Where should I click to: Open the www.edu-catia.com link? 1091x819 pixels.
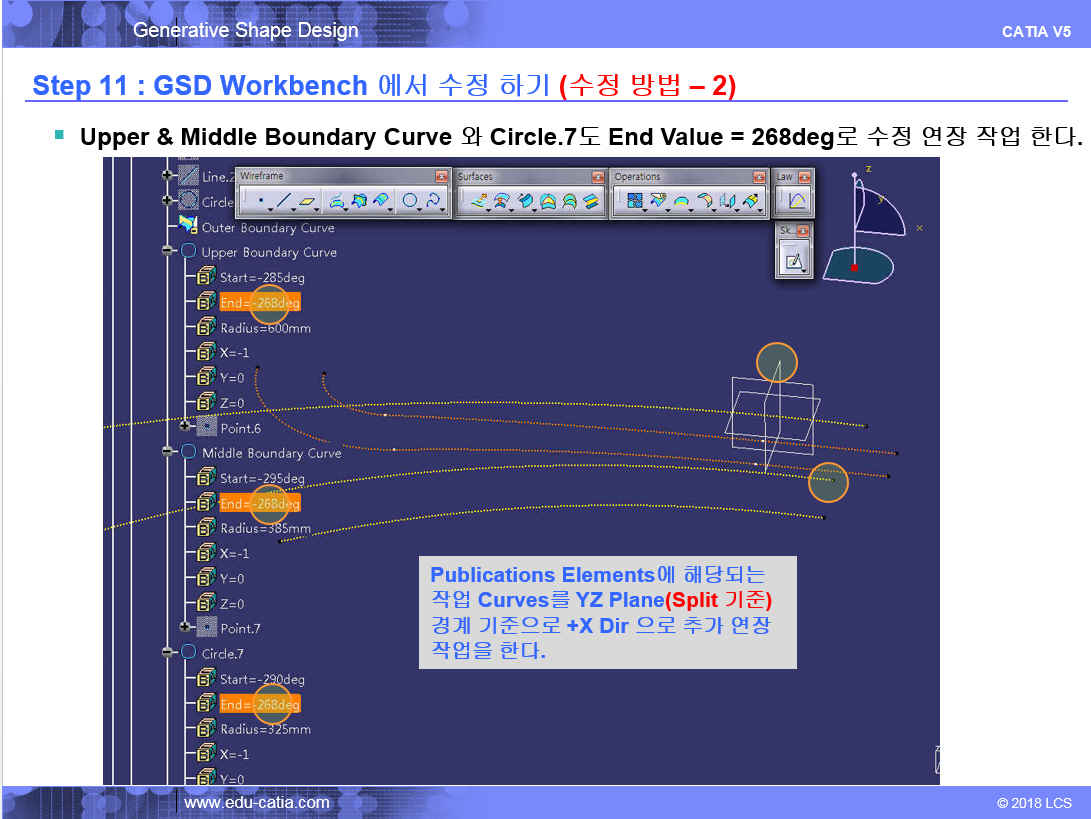[257, 802]
